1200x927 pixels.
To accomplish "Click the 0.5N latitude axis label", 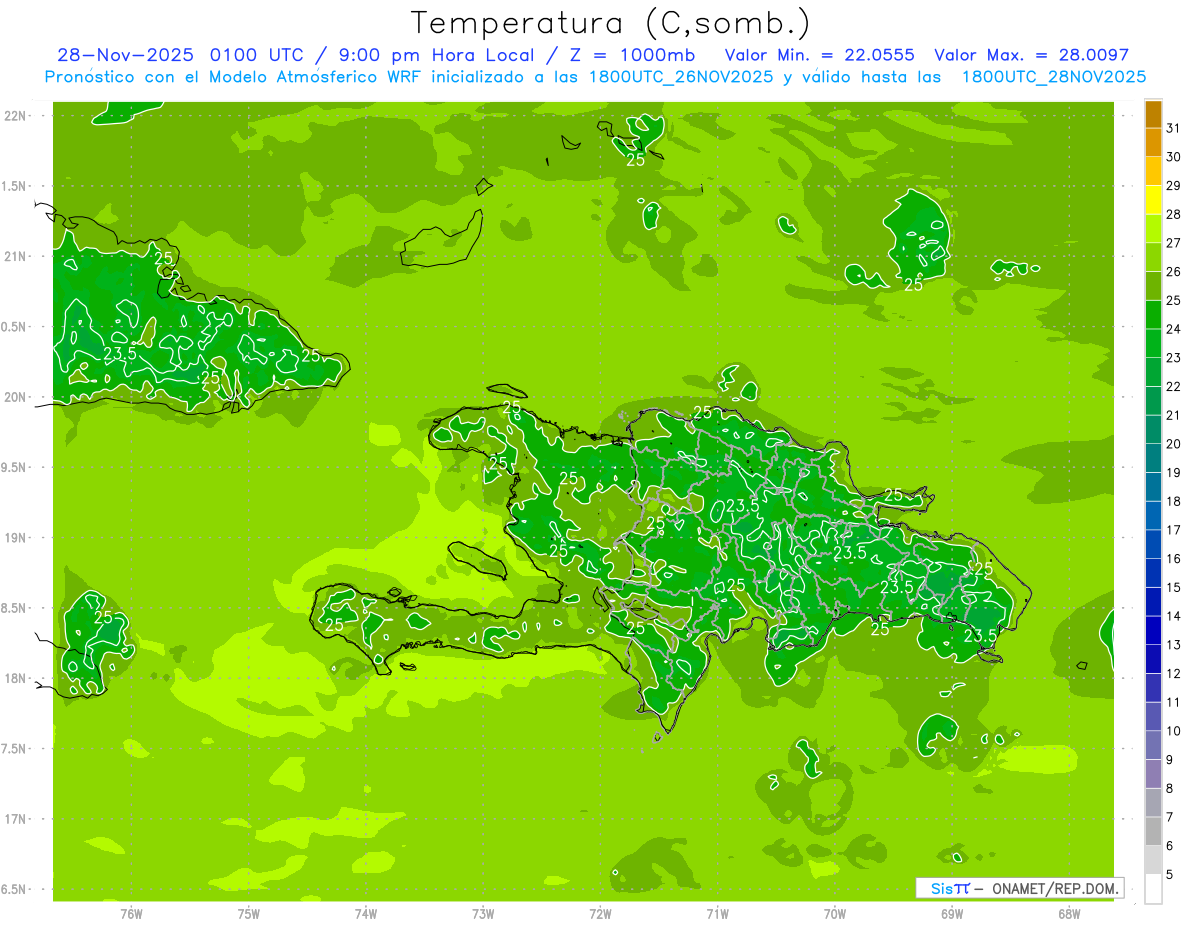I will (15, 327).
